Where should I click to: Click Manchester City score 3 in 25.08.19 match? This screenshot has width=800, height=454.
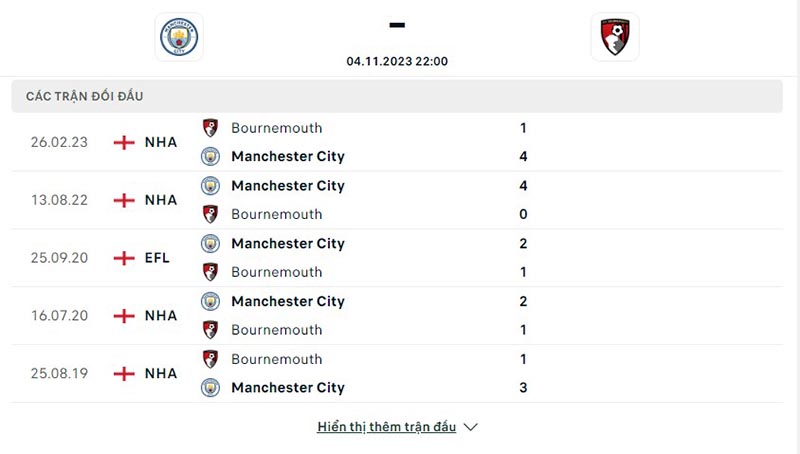point(523,388)
